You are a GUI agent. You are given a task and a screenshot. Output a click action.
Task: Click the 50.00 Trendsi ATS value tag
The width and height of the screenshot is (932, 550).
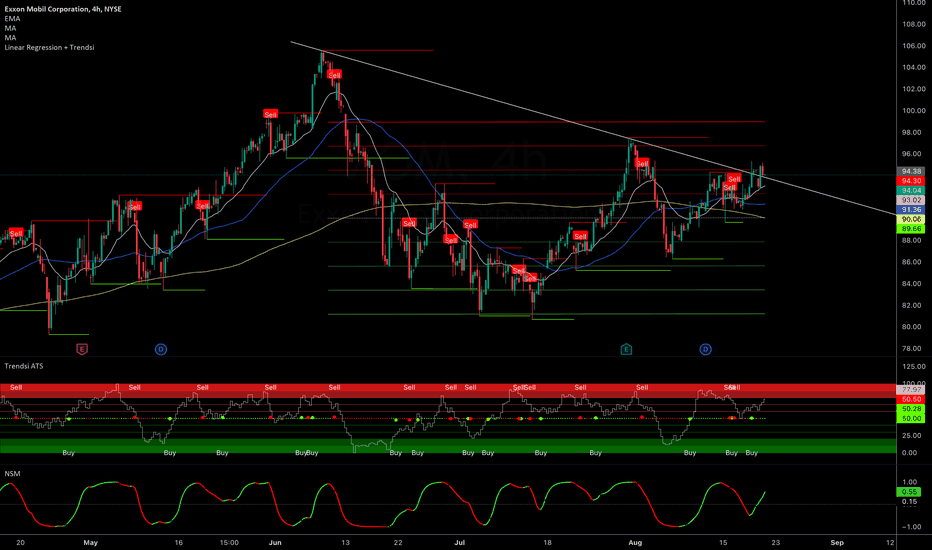(x=910, y=419)
